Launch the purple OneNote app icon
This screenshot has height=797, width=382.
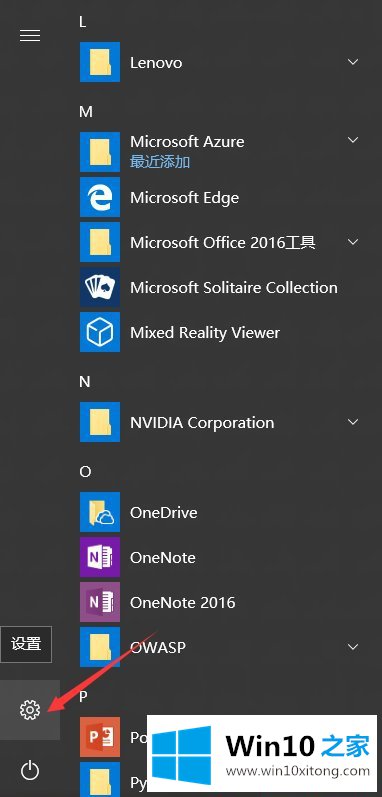point(100,557)
